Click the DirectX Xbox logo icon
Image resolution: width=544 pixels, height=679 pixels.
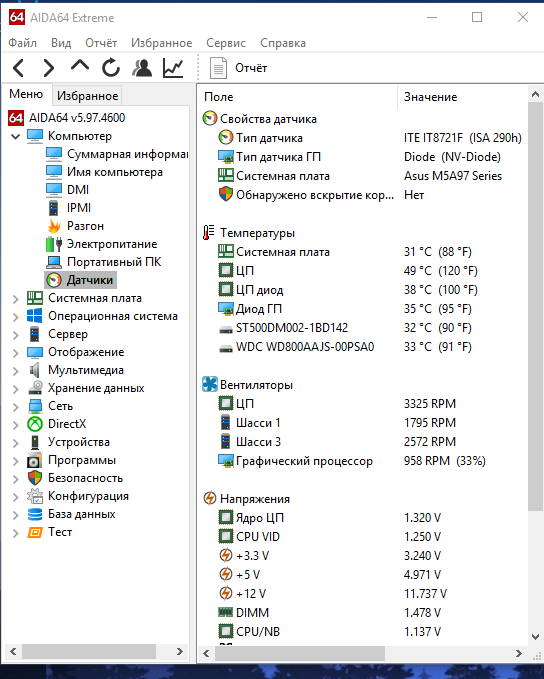[35, 424]
